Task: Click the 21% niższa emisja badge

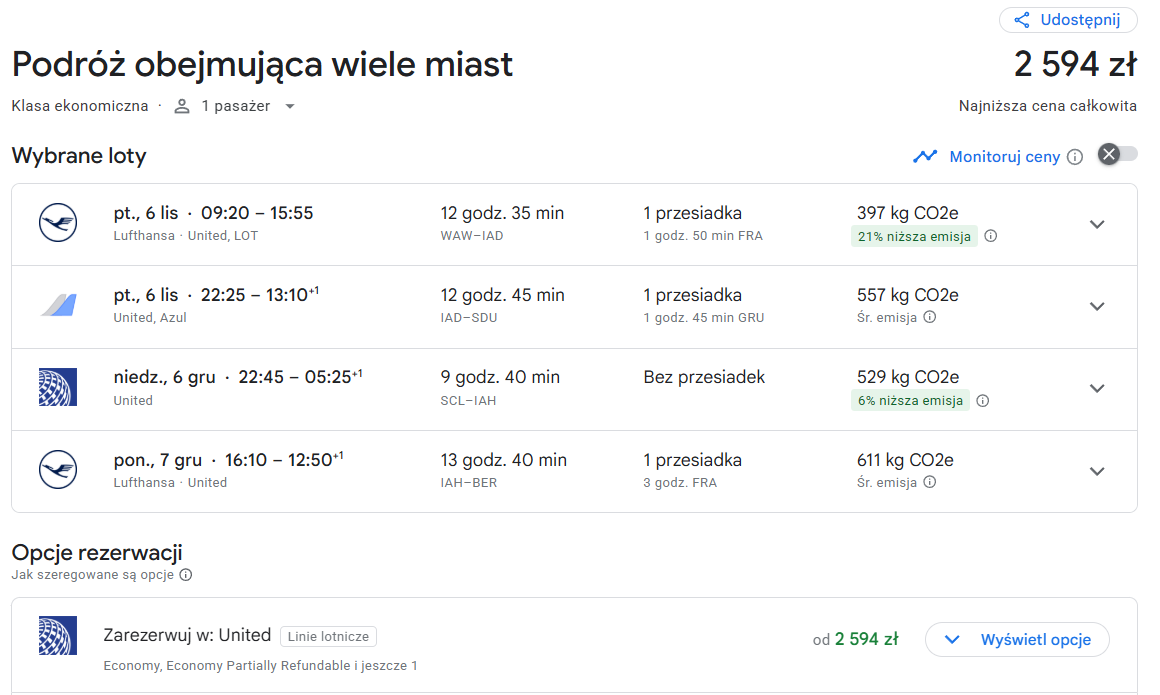Action: pyautogui.click(x=914, y=237)
